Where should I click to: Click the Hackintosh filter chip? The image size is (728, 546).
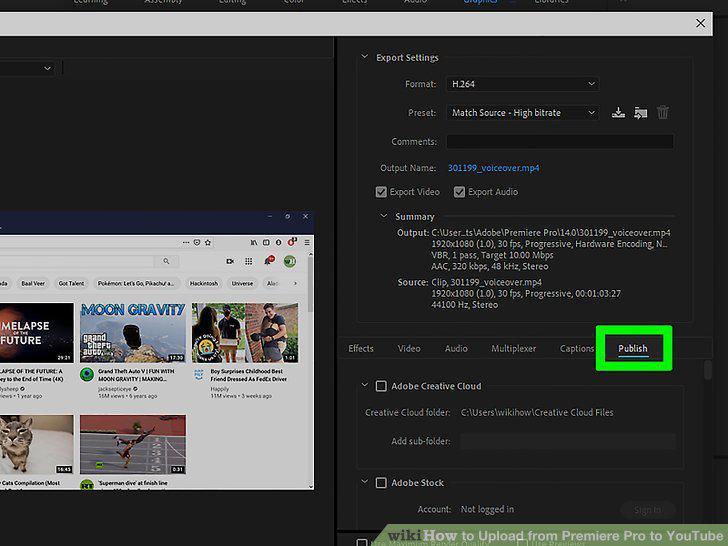pyautogui.click(x=204, y=283)
